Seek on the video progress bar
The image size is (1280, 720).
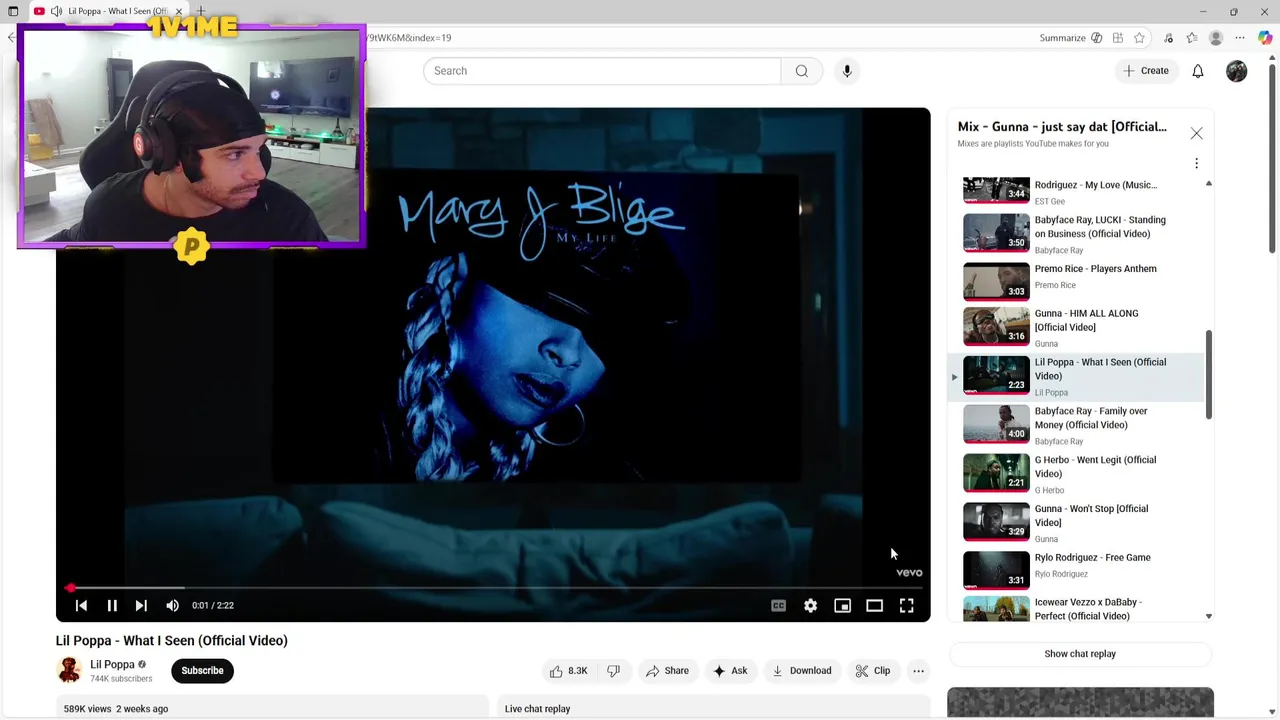(x=493, y=588)
